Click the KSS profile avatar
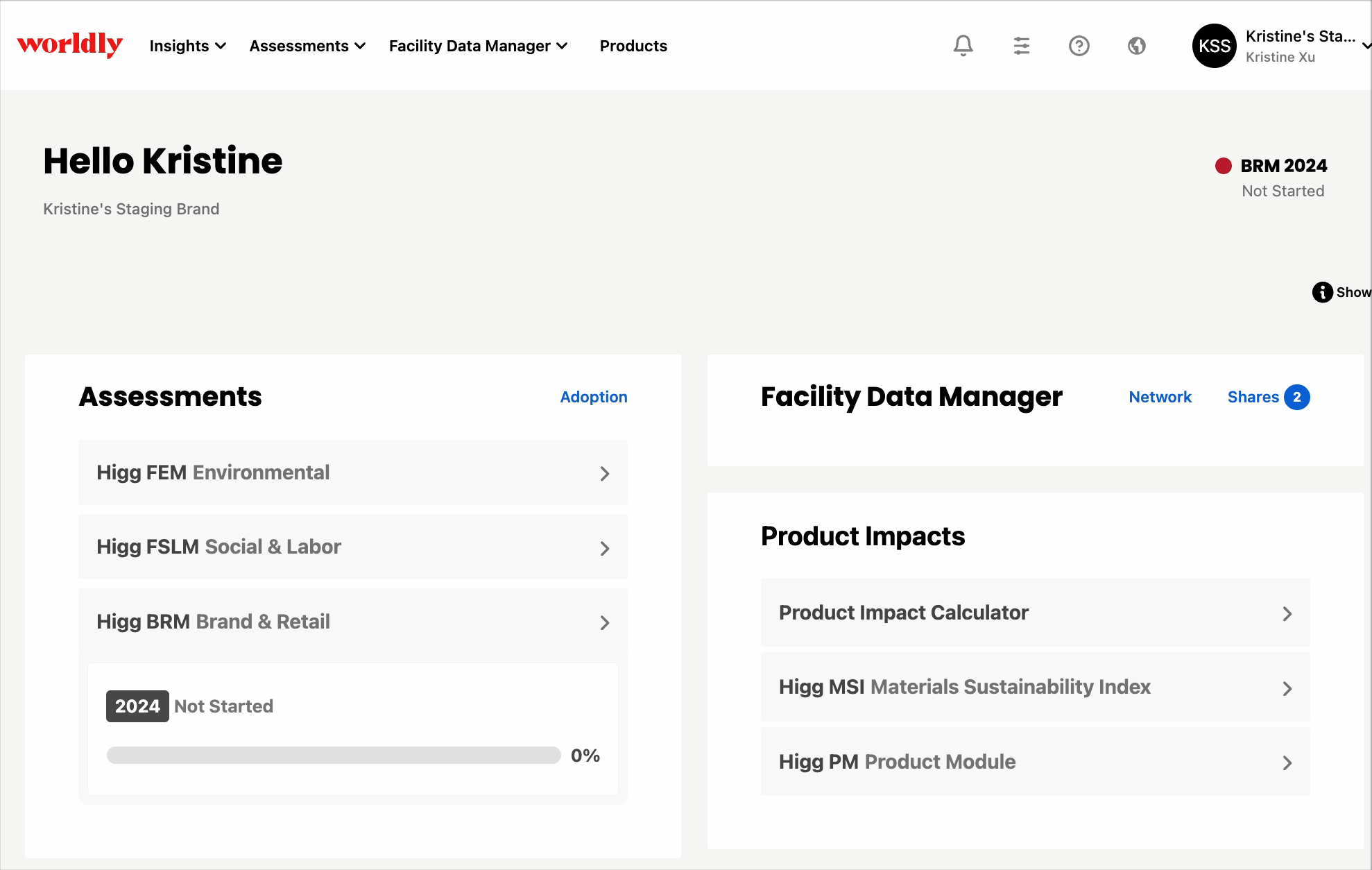 pos(1214,46)
